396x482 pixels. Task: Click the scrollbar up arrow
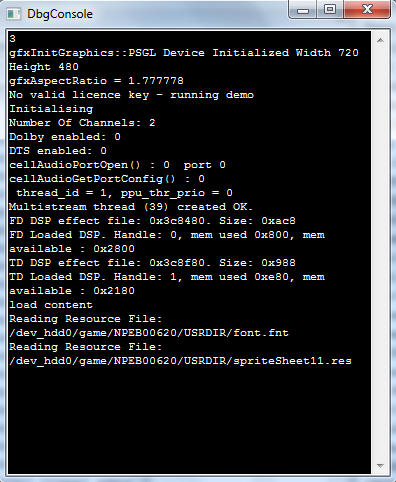point(380,40)
